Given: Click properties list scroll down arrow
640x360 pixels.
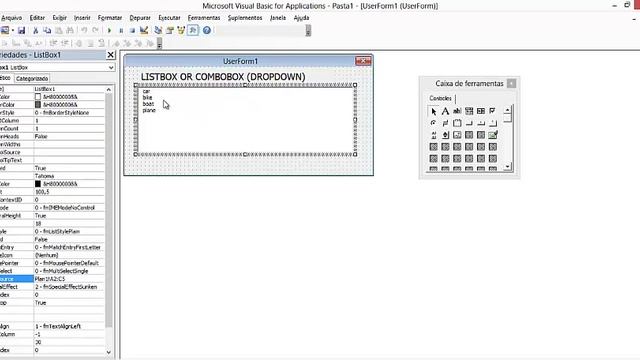Looking at the screenshot, I should [109, 352].
